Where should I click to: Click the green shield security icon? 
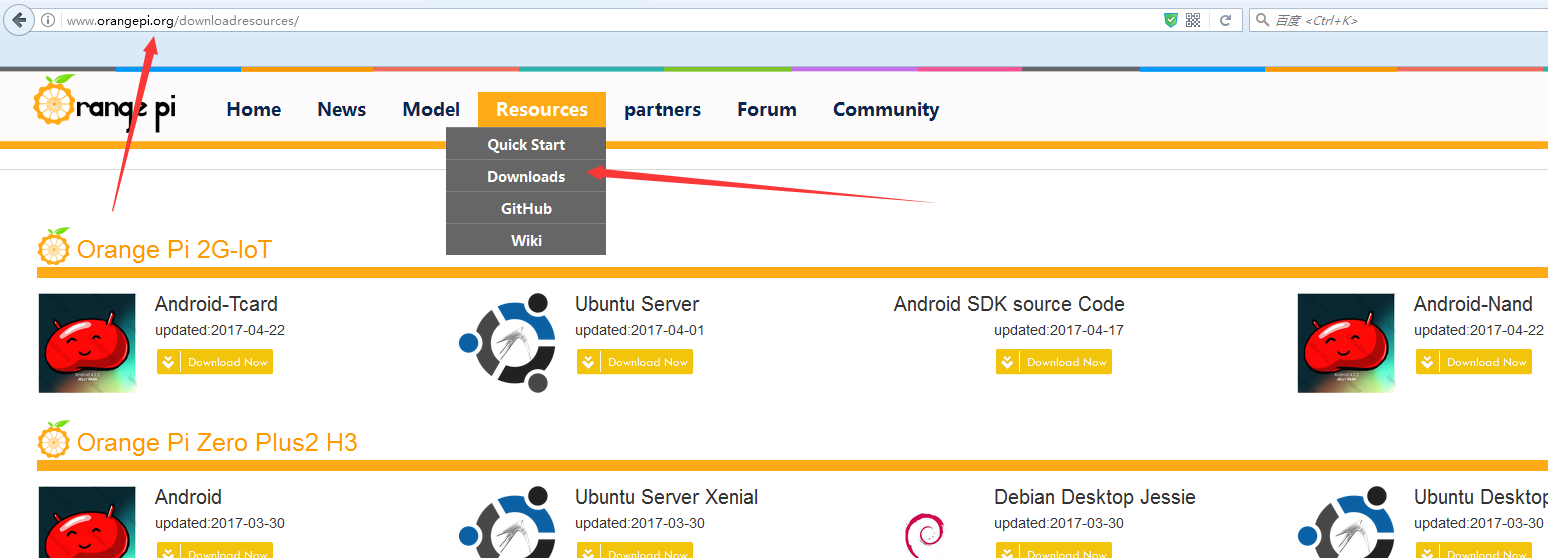click(x=1171, y=20)
